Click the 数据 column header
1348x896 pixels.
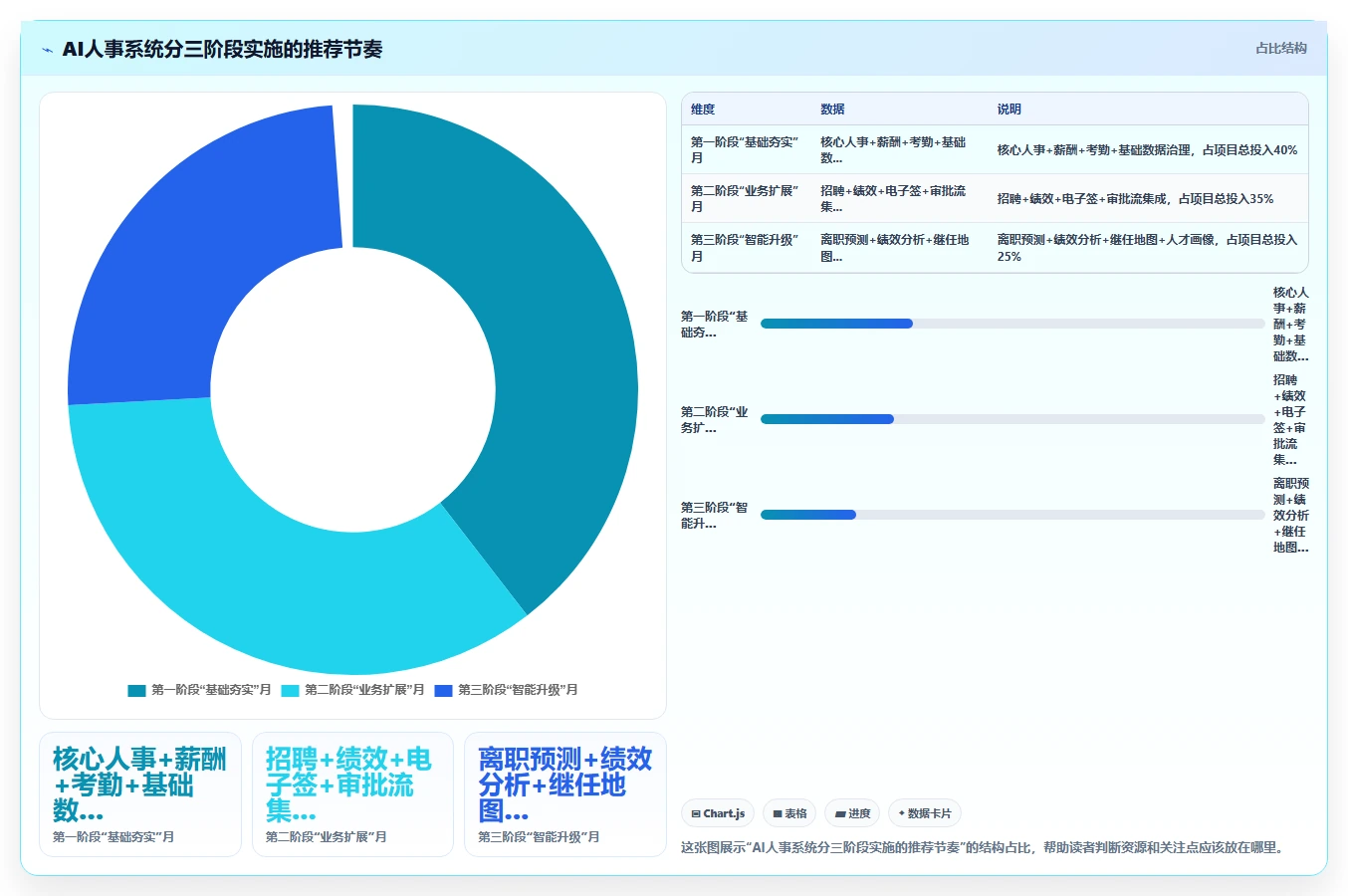tap(832, 110)
